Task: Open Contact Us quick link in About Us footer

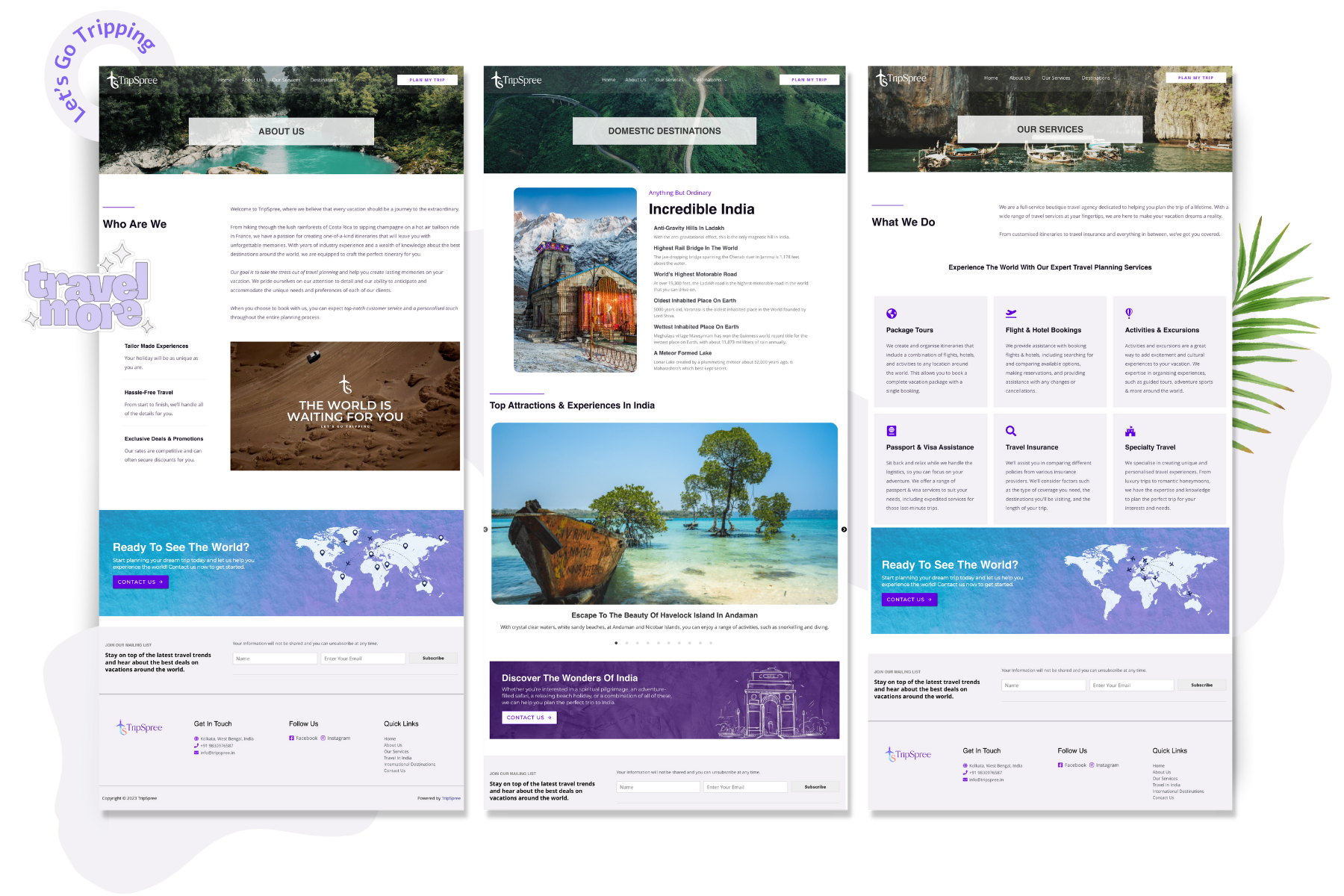Action: (394, 771)
